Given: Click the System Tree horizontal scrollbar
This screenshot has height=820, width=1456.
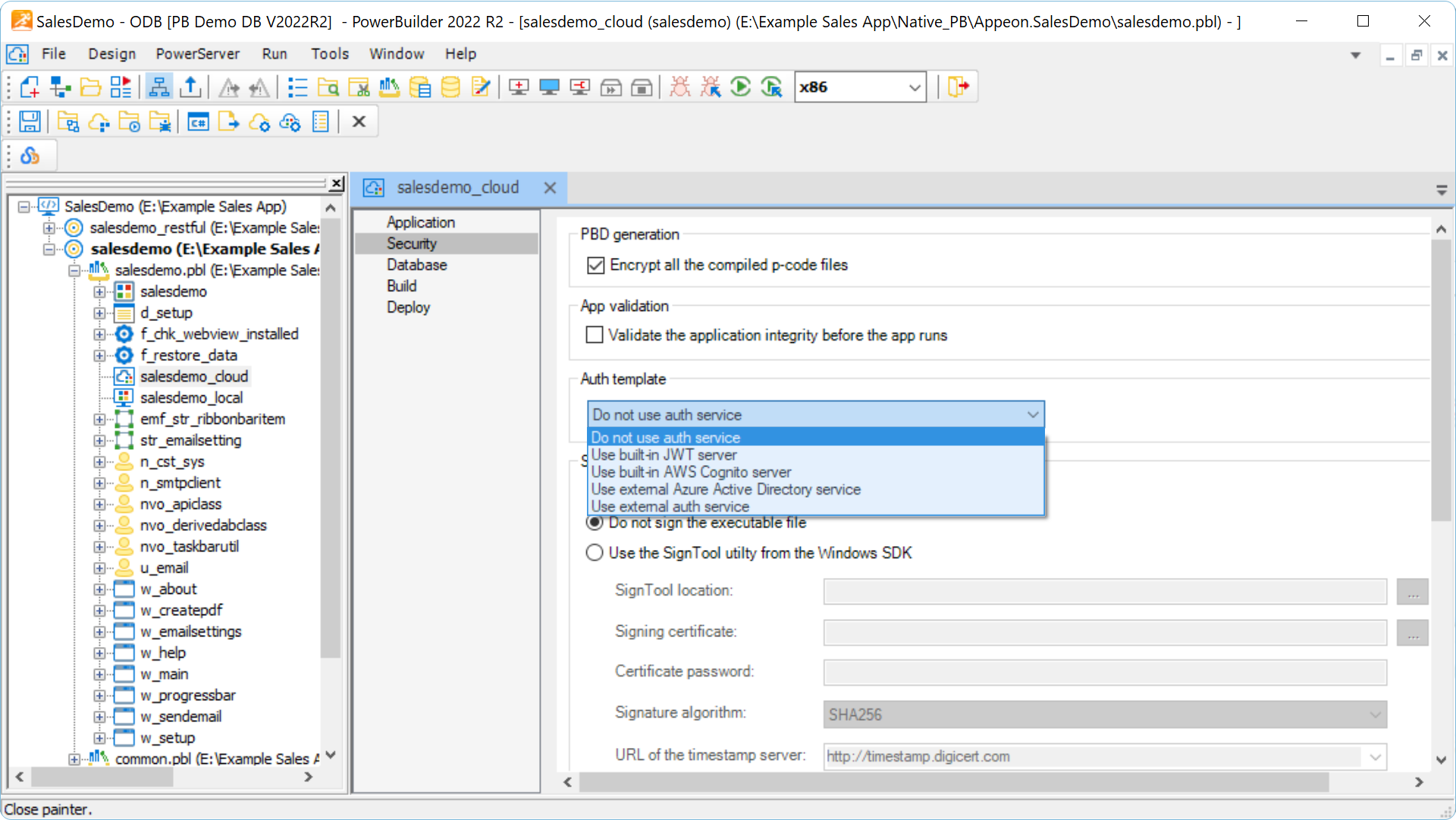Looking at the screenshot, I should 102,777.
